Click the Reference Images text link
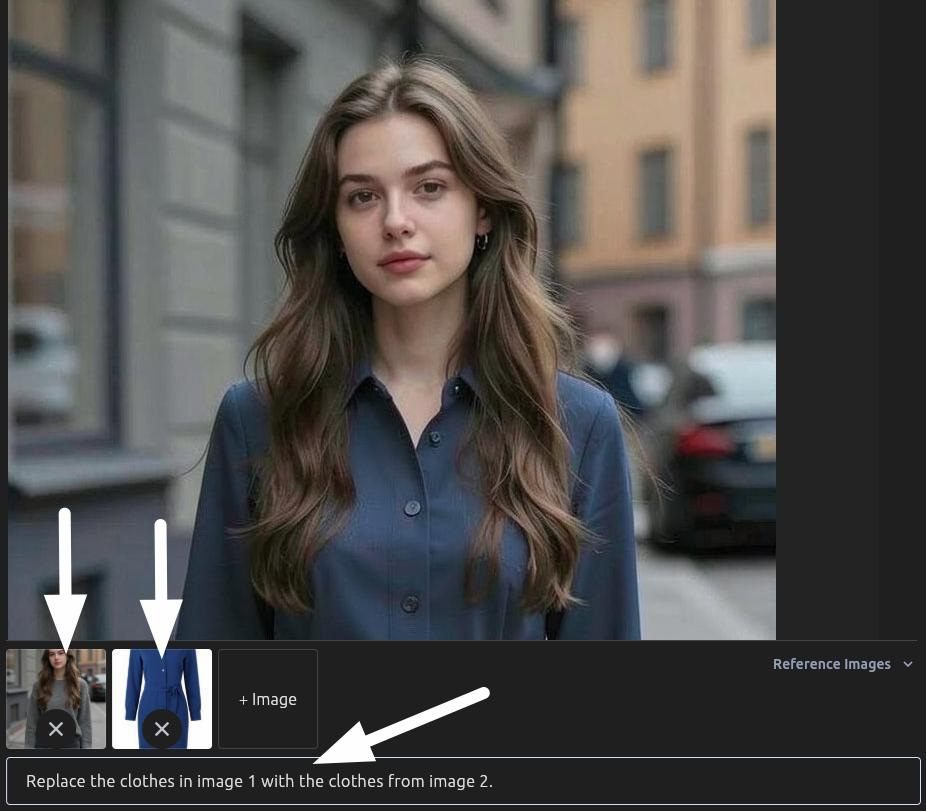Screen dimensions: 926x811 [x=831, y=664]
